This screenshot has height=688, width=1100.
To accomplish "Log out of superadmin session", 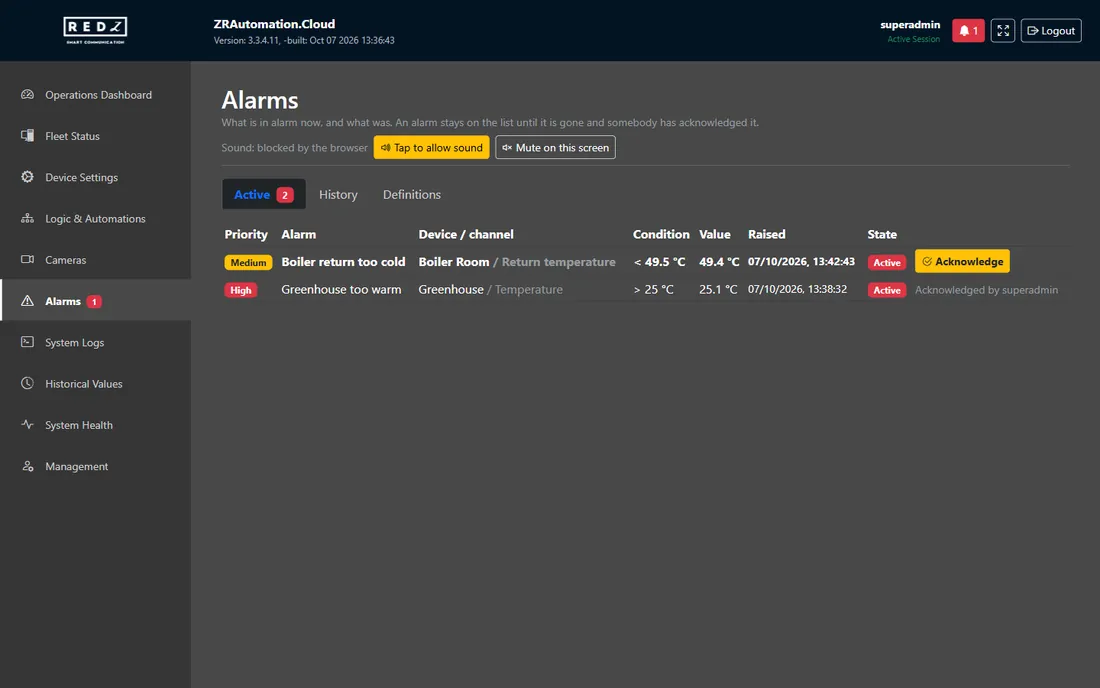I will (x=1051, y=31).
